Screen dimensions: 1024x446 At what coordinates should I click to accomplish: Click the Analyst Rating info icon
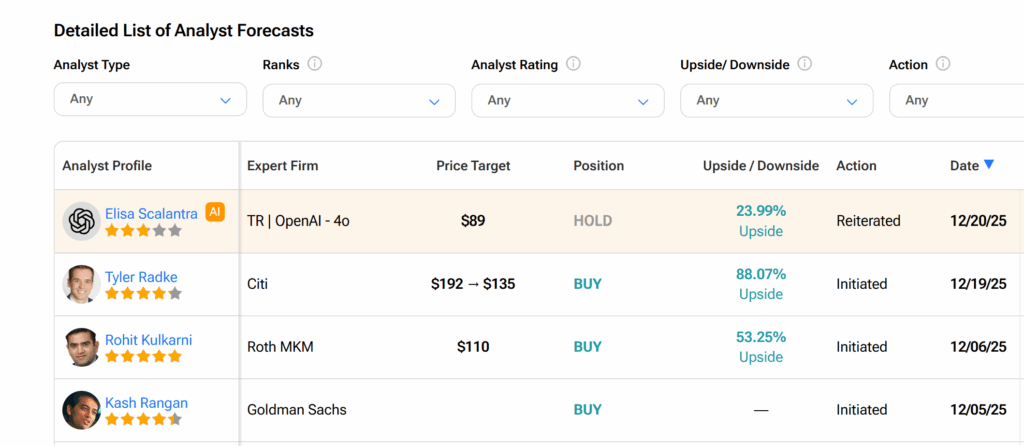pyautogui.click(x=573, y=64)
